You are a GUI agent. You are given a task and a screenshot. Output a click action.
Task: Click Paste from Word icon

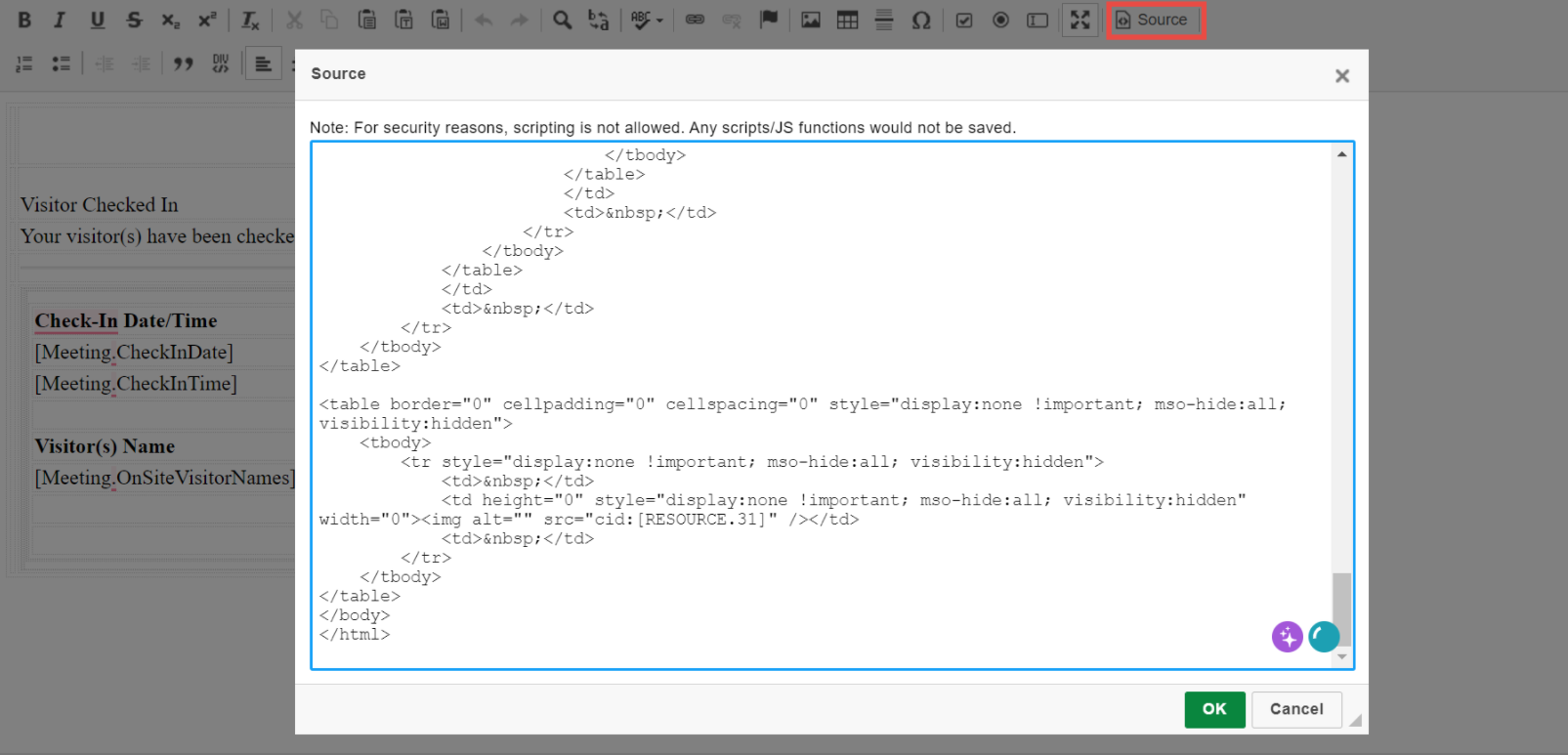pyautogui.click(x=441, y=20)
